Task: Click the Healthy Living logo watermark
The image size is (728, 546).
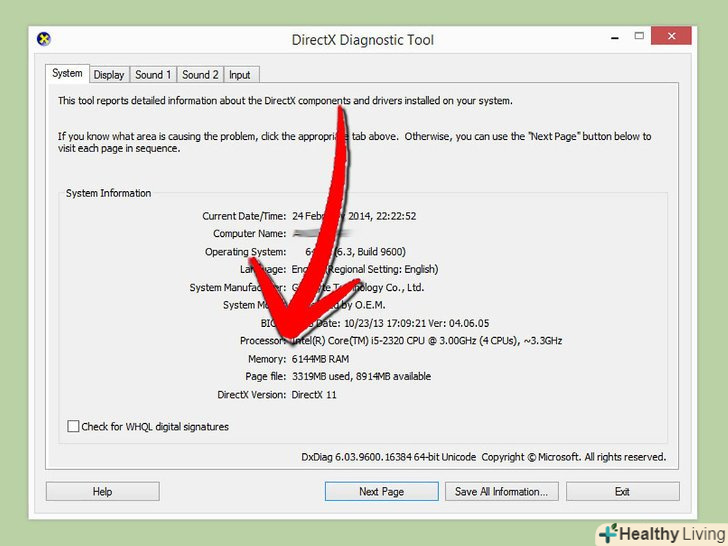Action: [660, 532]
